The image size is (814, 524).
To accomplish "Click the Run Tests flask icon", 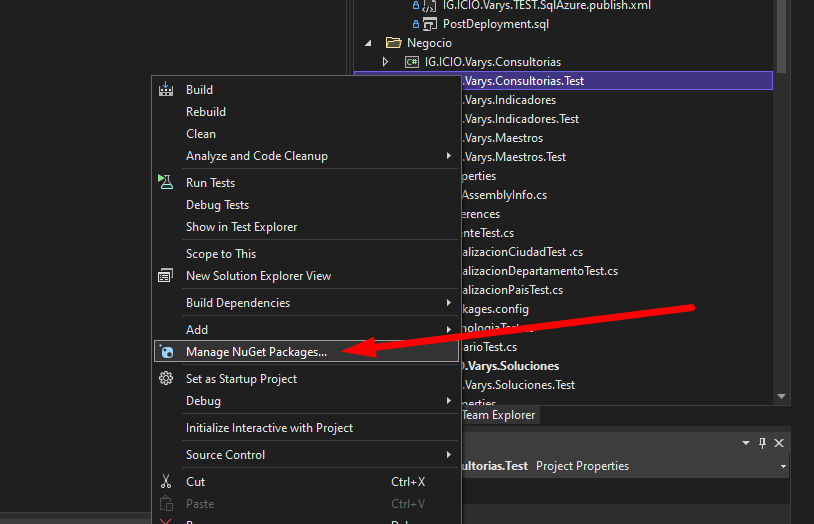I will (166, 183).
